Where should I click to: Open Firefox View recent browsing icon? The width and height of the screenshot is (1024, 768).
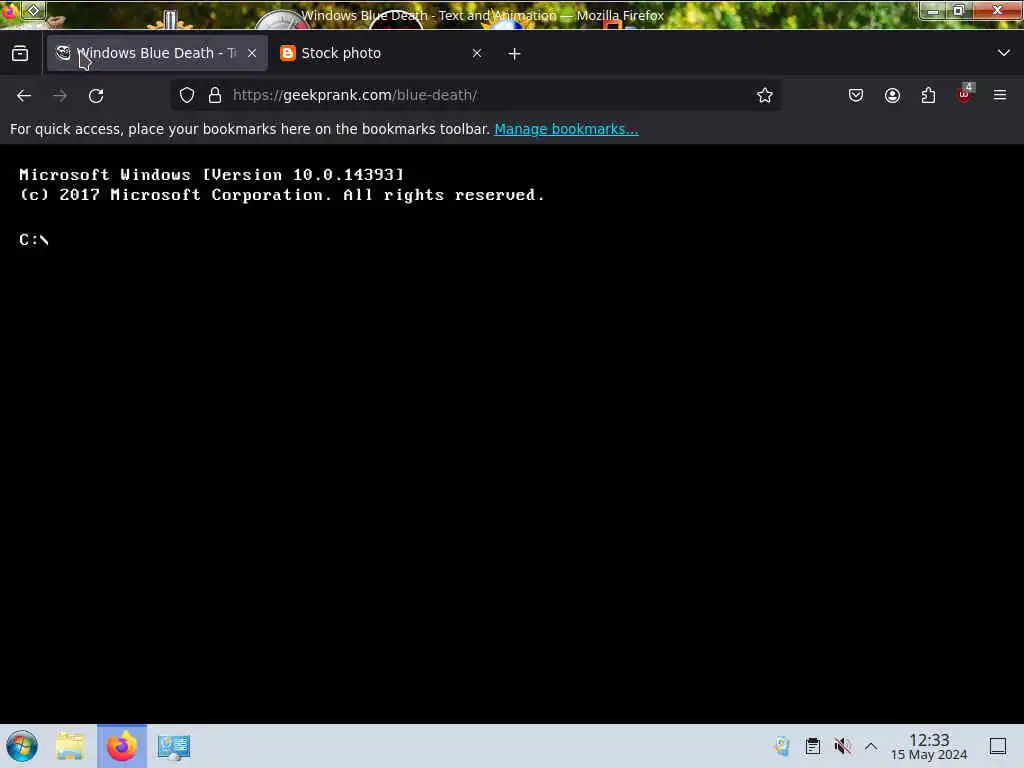pyautogui.click(x=20, y=54)
